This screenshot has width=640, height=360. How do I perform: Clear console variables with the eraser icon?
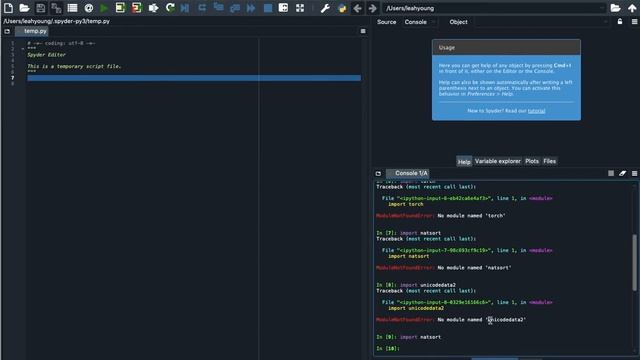(x=622, y=173)
